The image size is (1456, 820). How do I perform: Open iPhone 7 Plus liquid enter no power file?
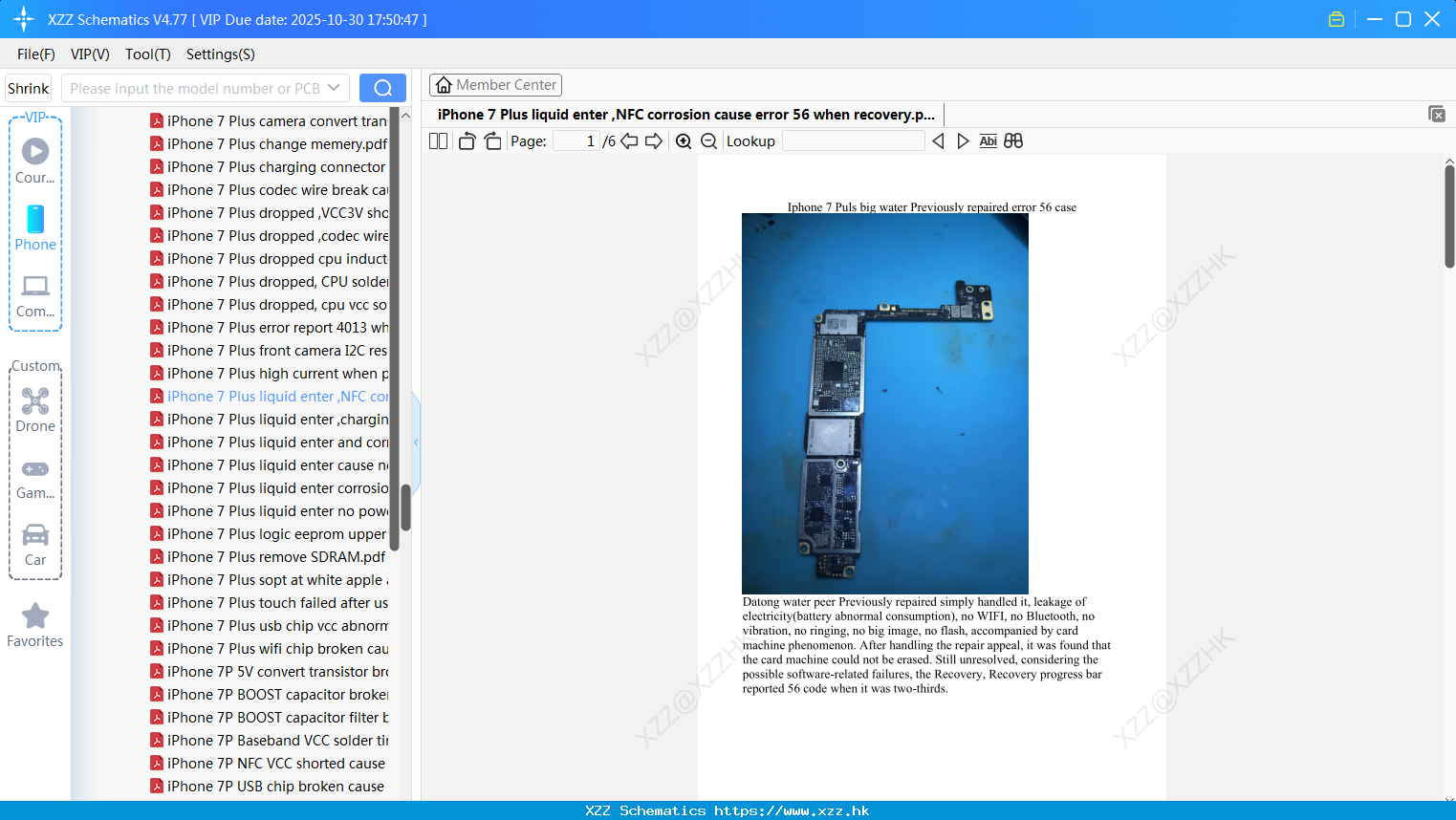tap(269, 510)
